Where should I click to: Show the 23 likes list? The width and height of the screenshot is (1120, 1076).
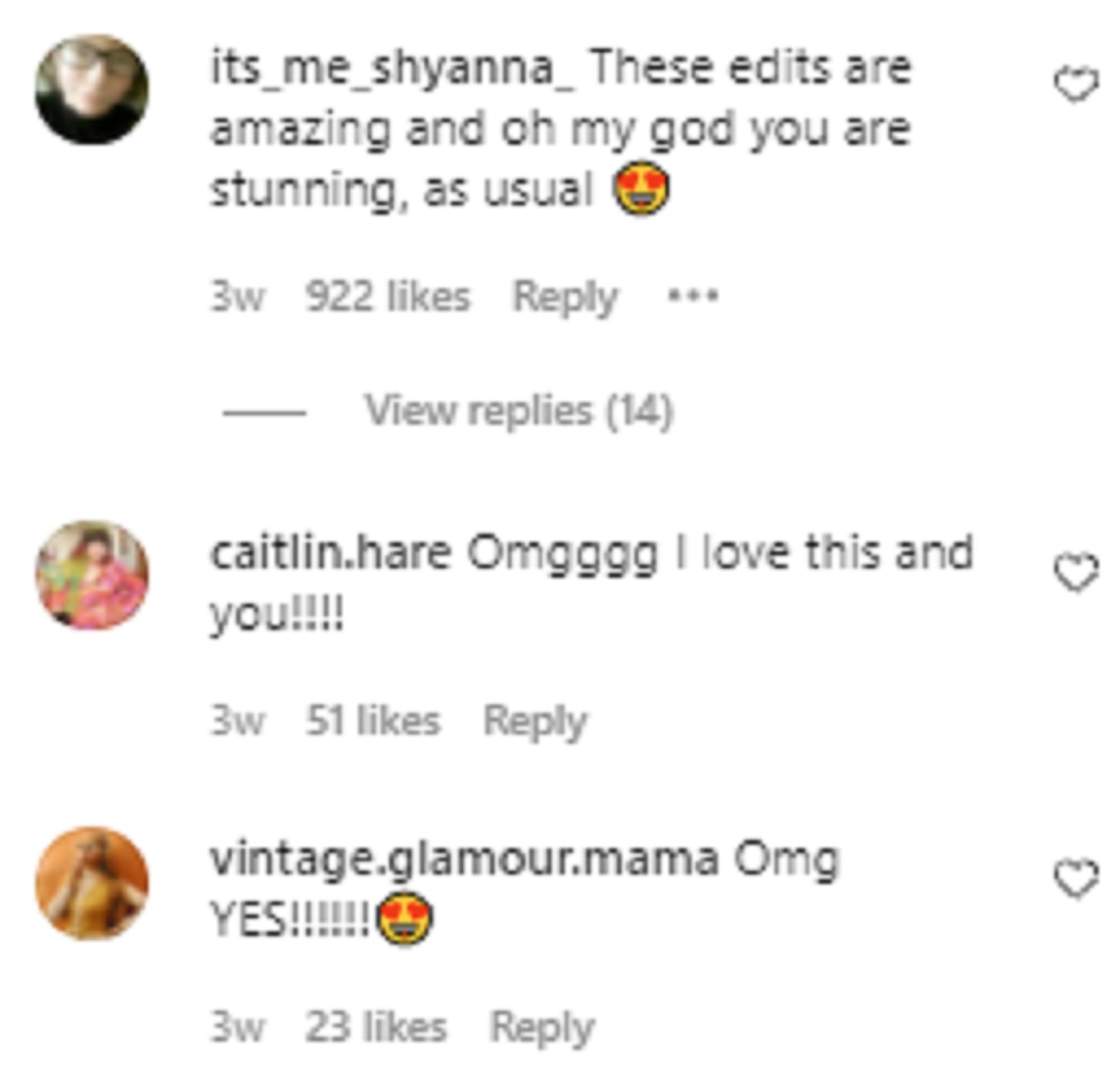coord(375,1027)
